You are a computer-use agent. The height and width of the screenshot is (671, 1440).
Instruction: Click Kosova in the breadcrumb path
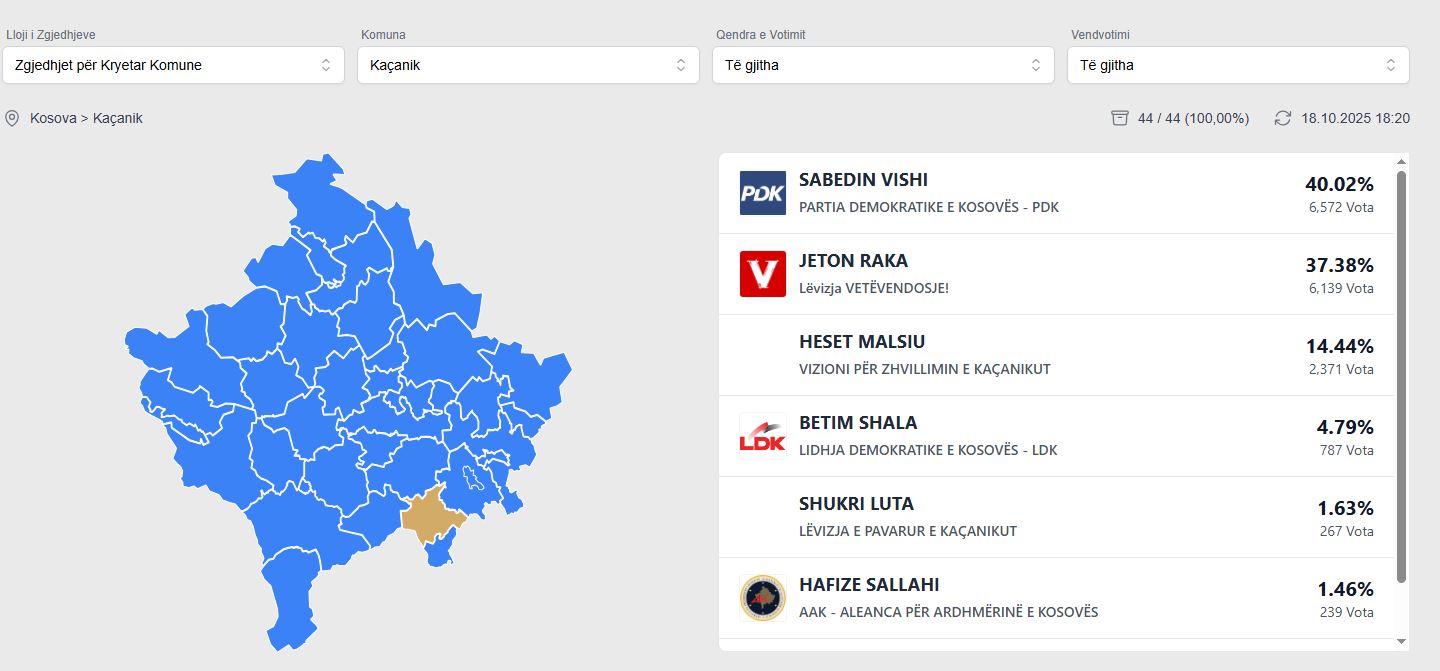53,118
